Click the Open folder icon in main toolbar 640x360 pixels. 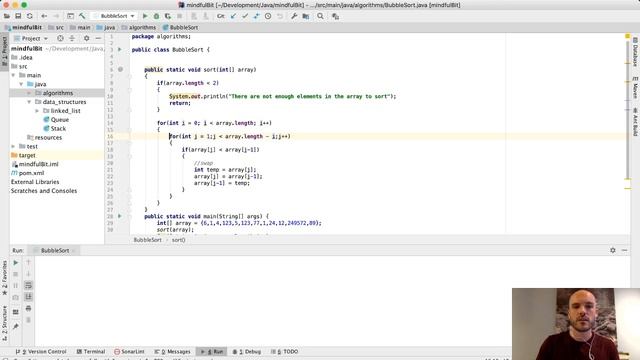pos(7,16)
